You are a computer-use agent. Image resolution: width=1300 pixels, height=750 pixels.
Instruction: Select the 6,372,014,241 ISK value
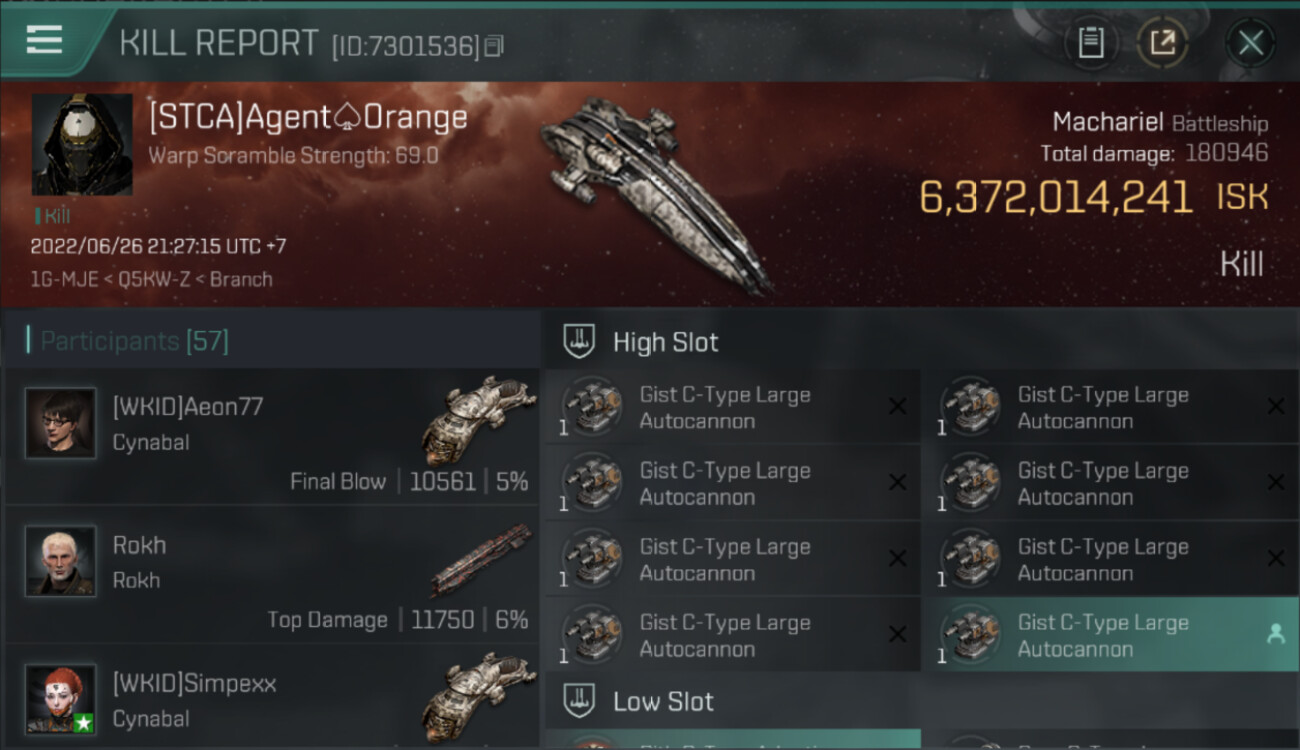[1056, 198]
